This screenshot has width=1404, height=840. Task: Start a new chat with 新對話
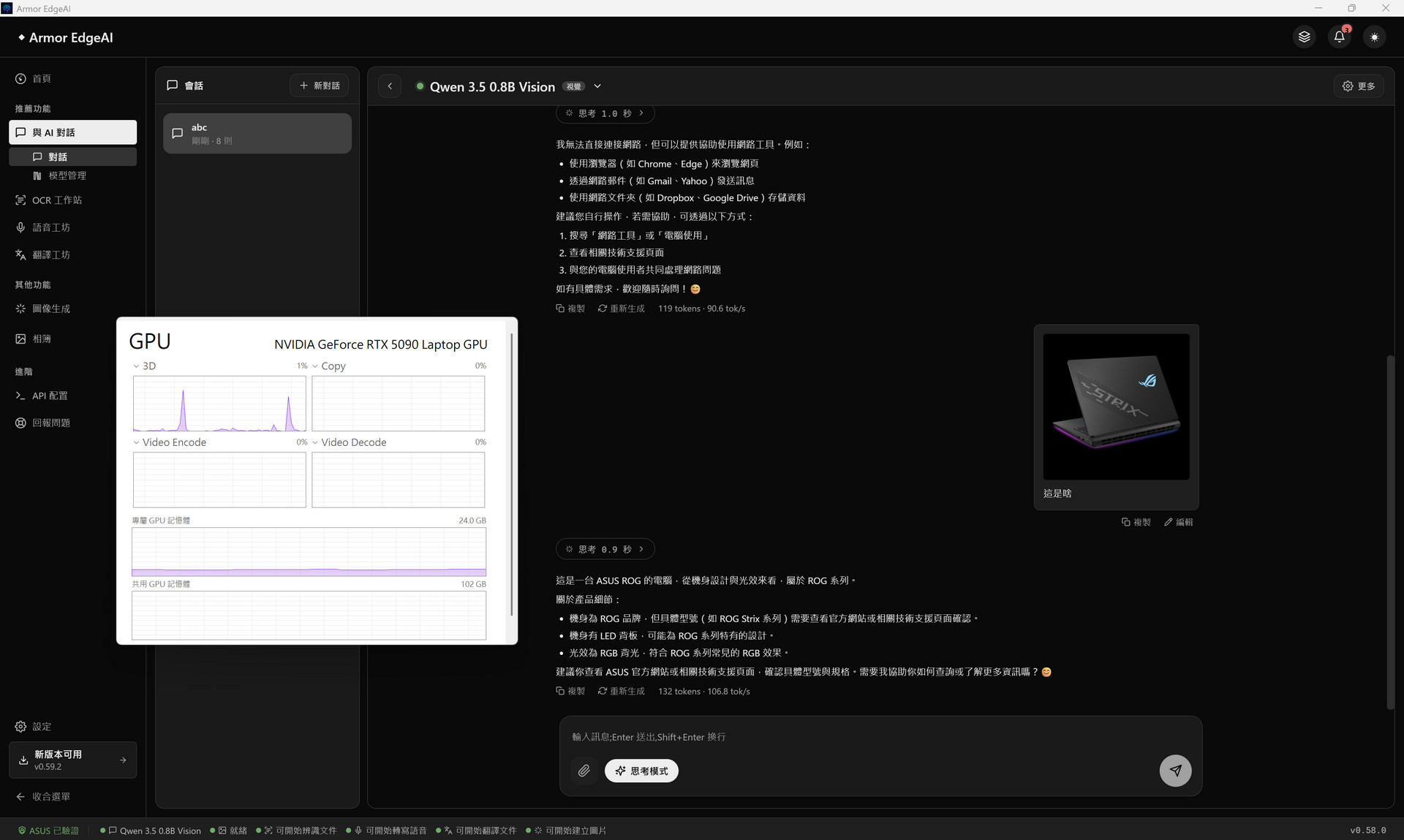(x=320, y=86)
